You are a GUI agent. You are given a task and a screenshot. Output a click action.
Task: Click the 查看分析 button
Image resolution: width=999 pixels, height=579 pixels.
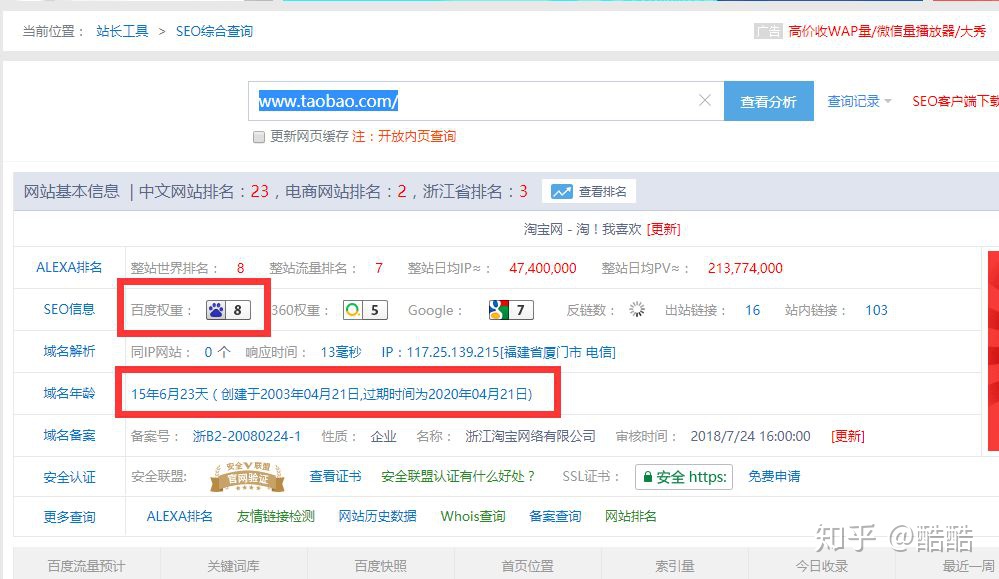768,101
